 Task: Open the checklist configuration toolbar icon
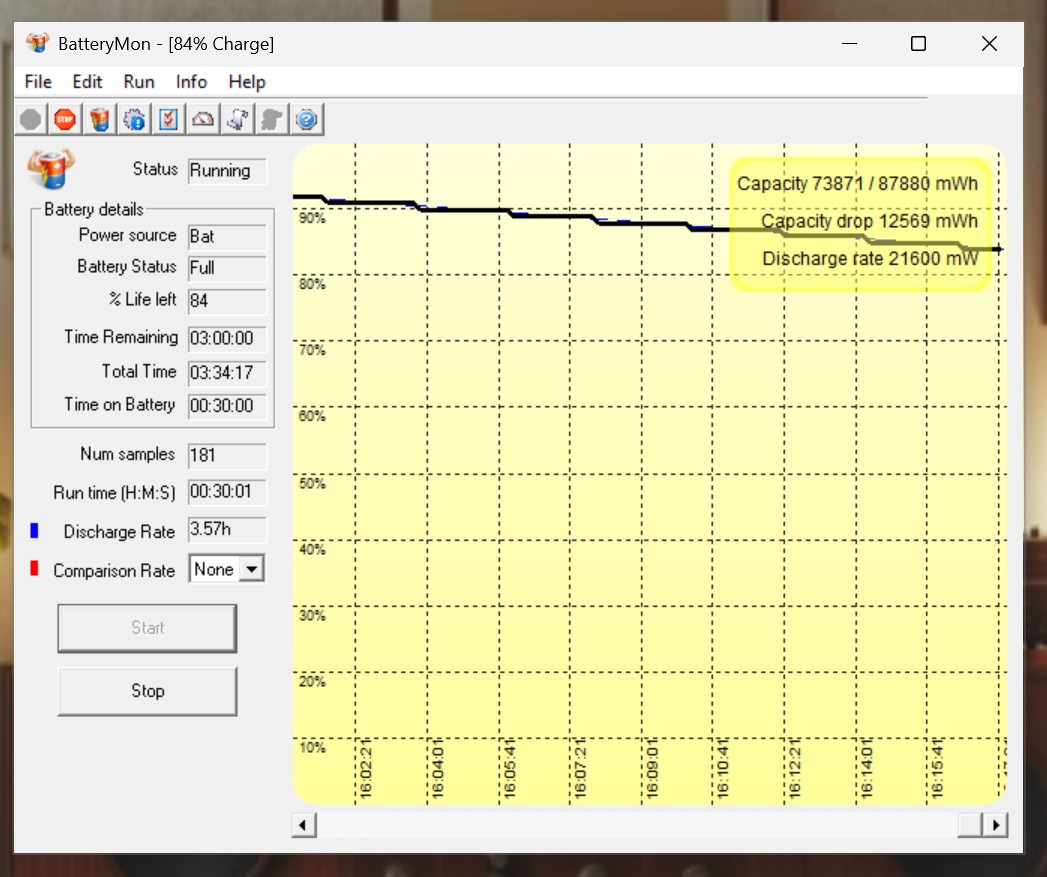click(168, 120)
